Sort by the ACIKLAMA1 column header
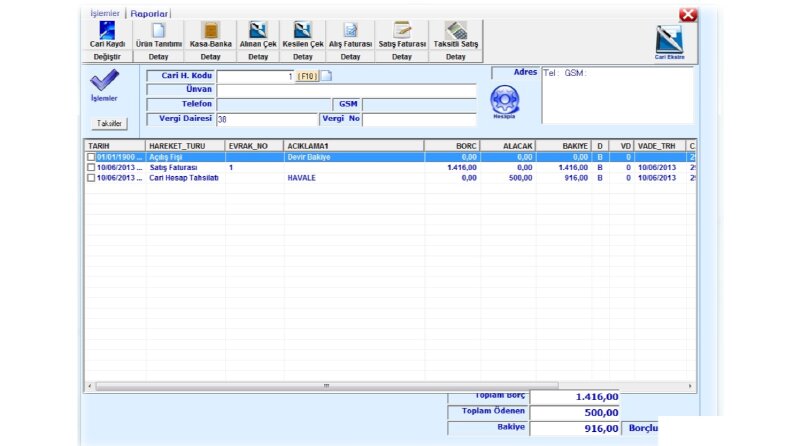The image size is (793, 446). pyautogui.click(x=354, y=146)
